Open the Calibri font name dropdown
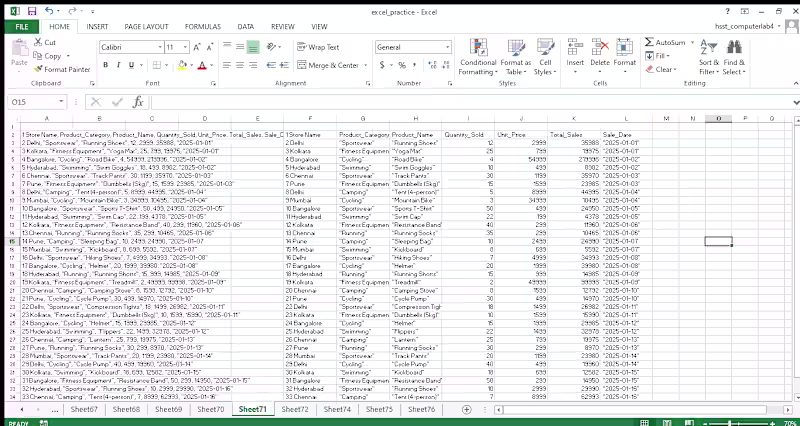This screenshot has width=800, height=426. [x=160, y=47]
